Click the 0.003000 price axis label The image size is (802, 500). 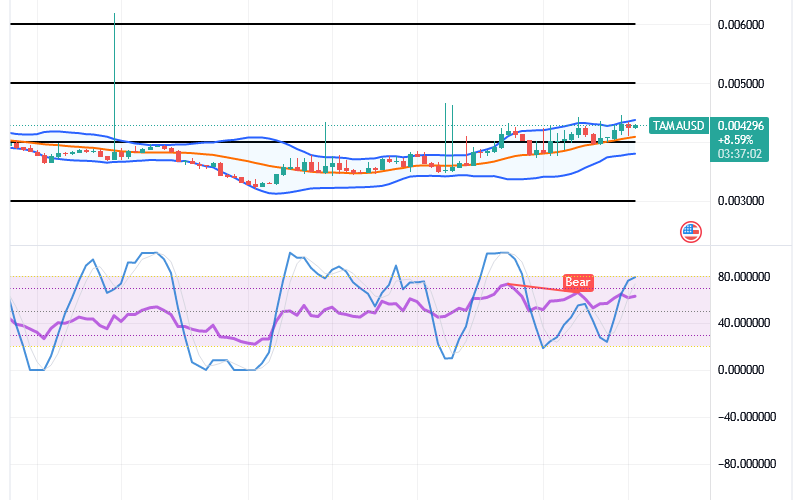(741, 201)
